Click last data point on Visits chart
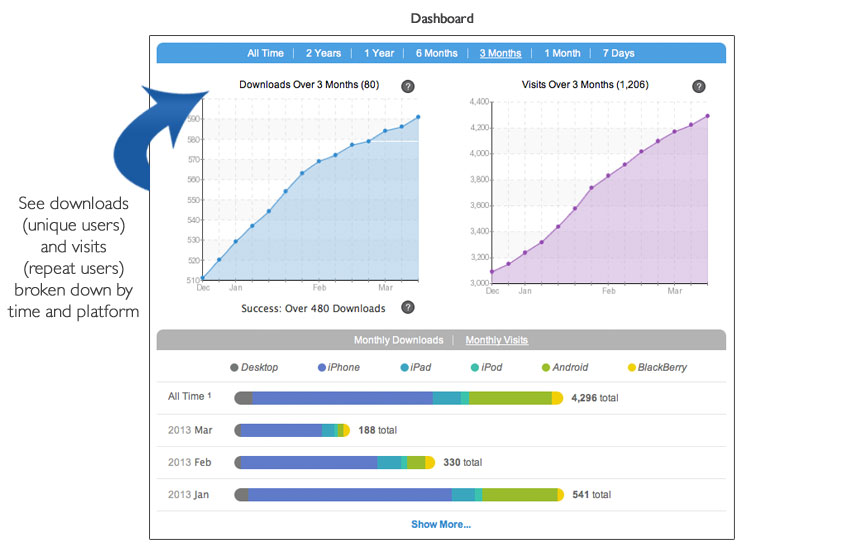 point(707,116)
